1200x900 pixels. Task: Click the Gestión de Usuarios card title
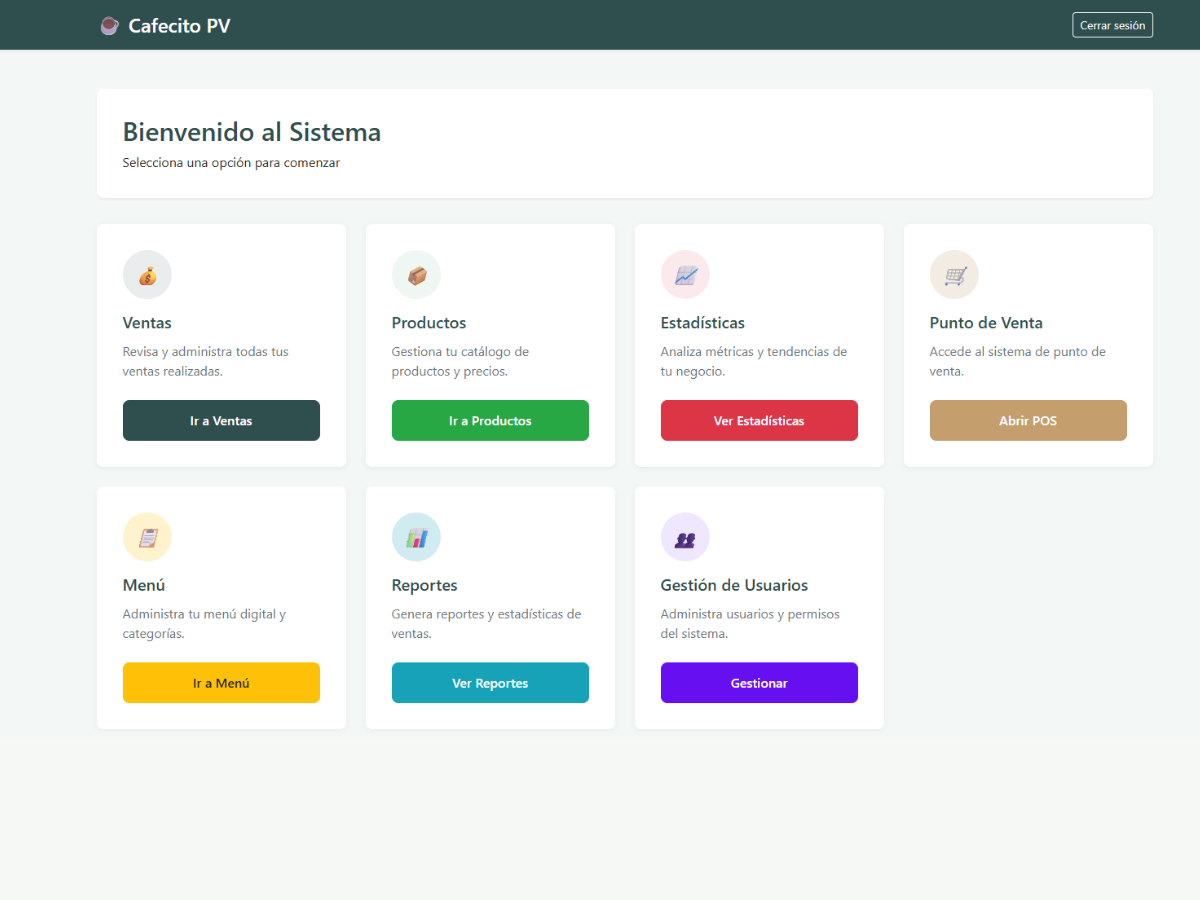734,585
